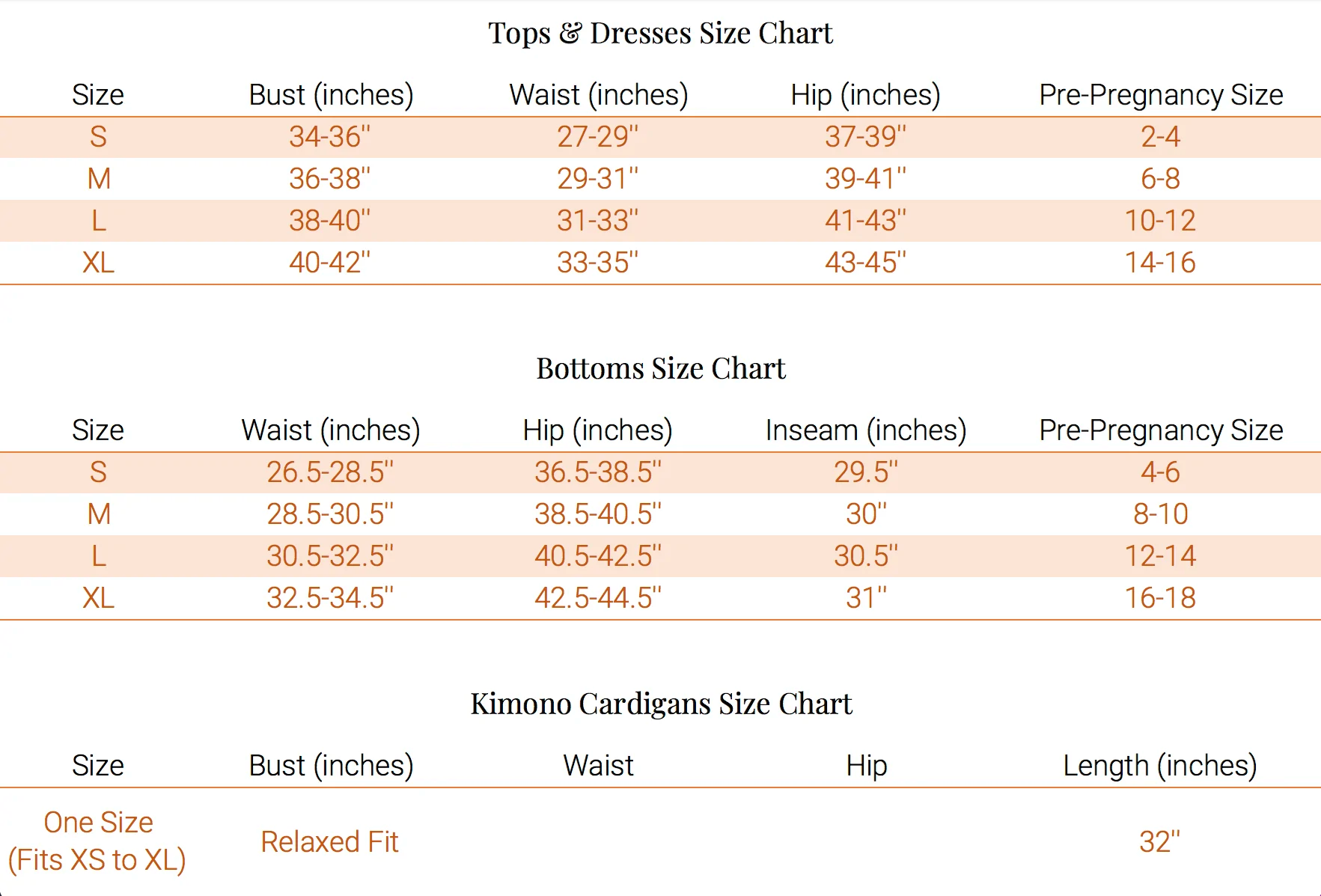
Task: Click the 42.5-44.5" hip measurement
Action: click(597, 598)
